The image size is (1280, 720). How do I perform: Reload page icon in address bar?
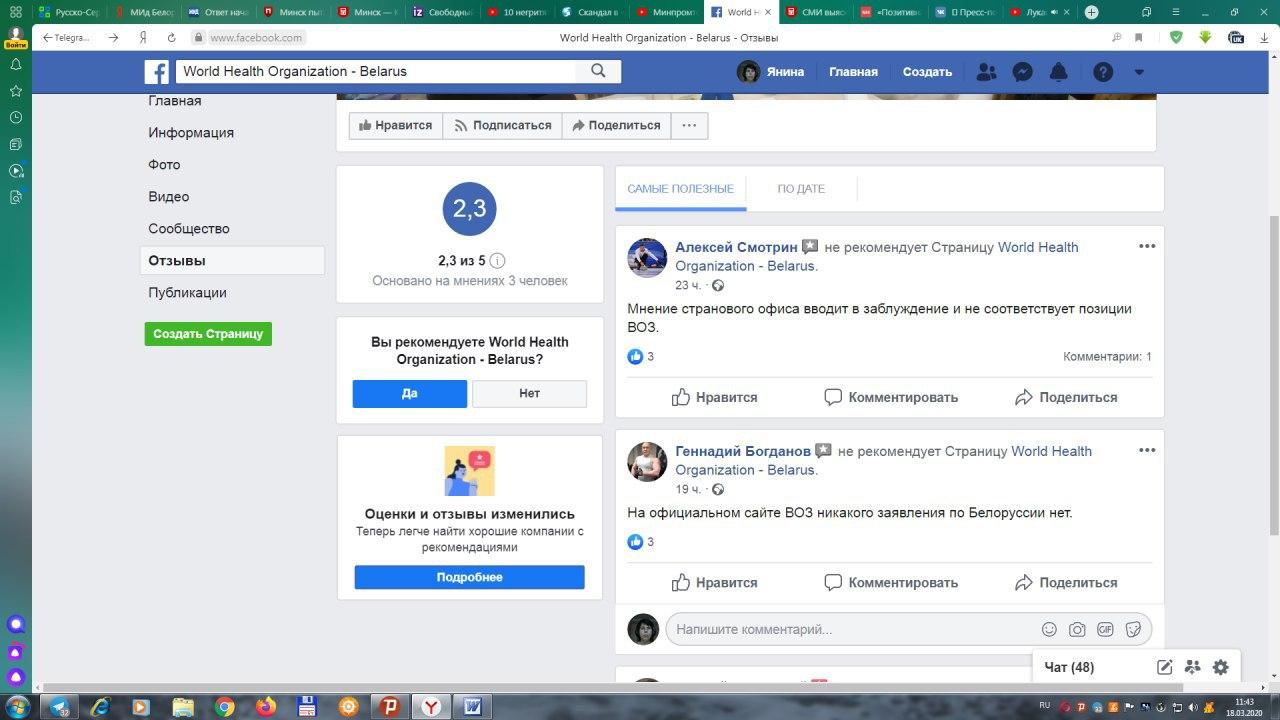point(172,37)
